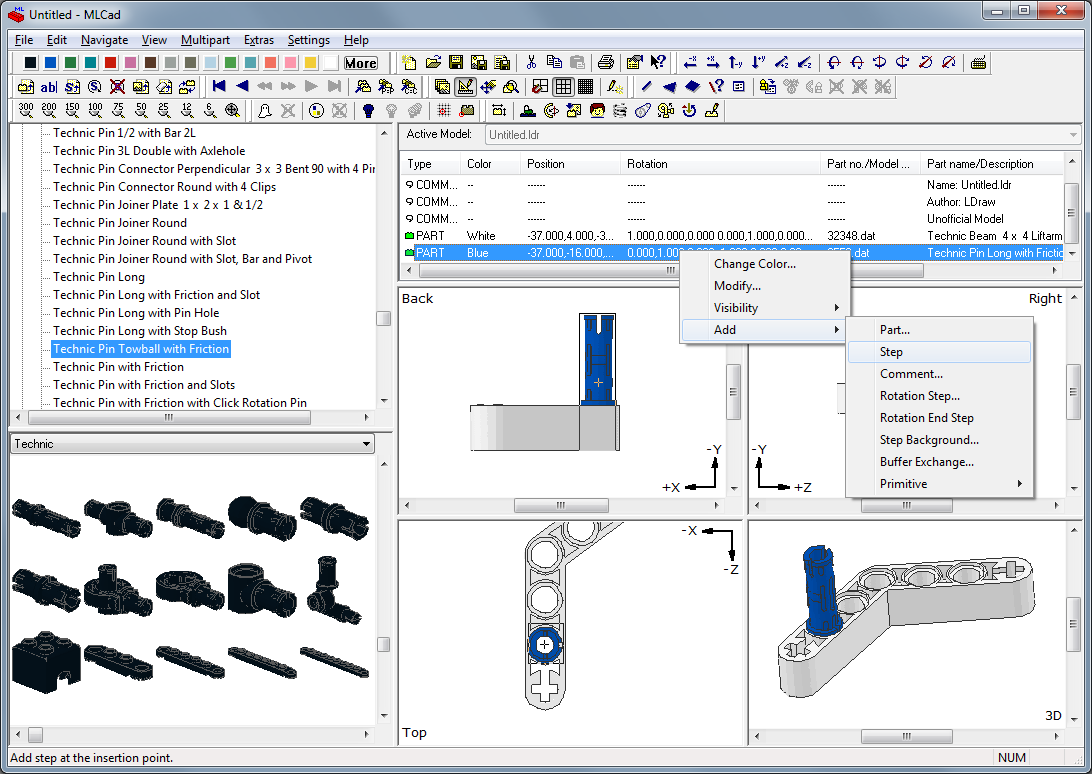The image size is (1092, 774).
Task: Click the Type column header
Action: click(x=431, y=164)
